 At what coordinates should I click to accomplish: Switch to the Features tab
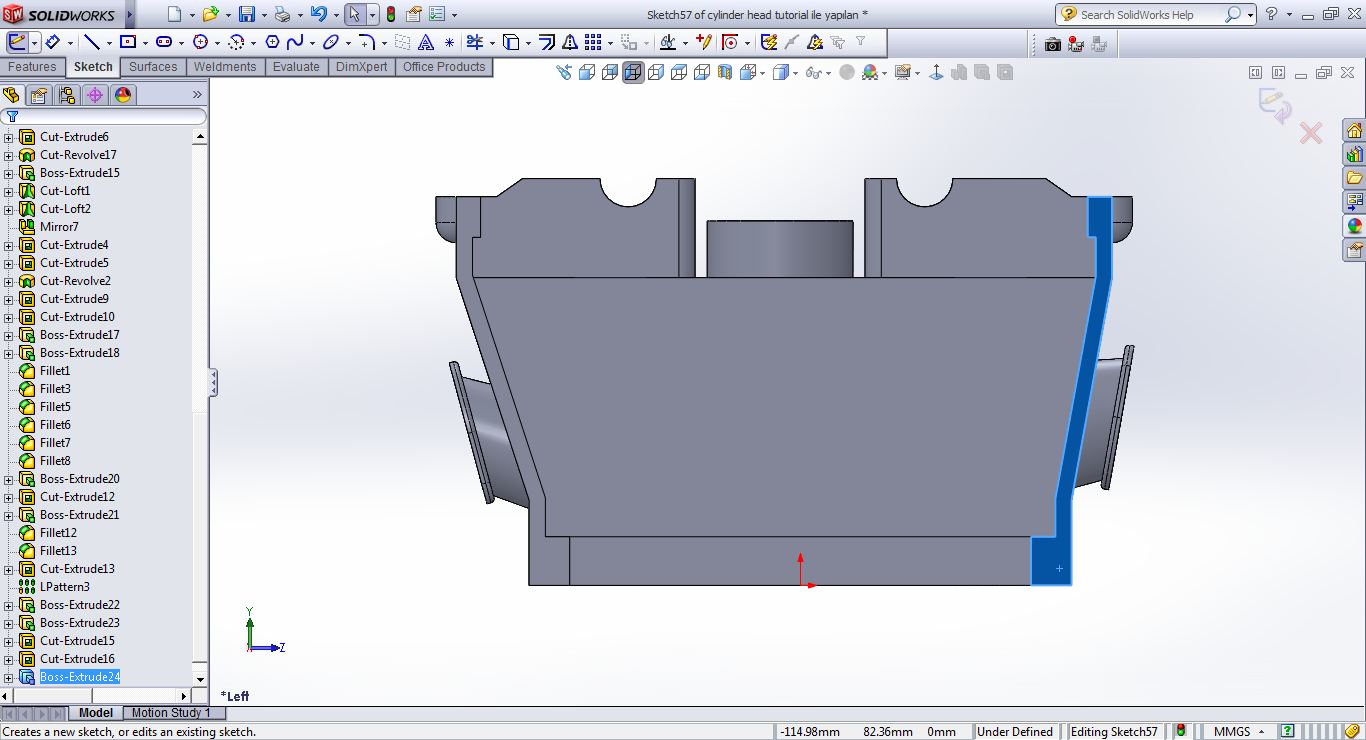(x=32, y=67)
